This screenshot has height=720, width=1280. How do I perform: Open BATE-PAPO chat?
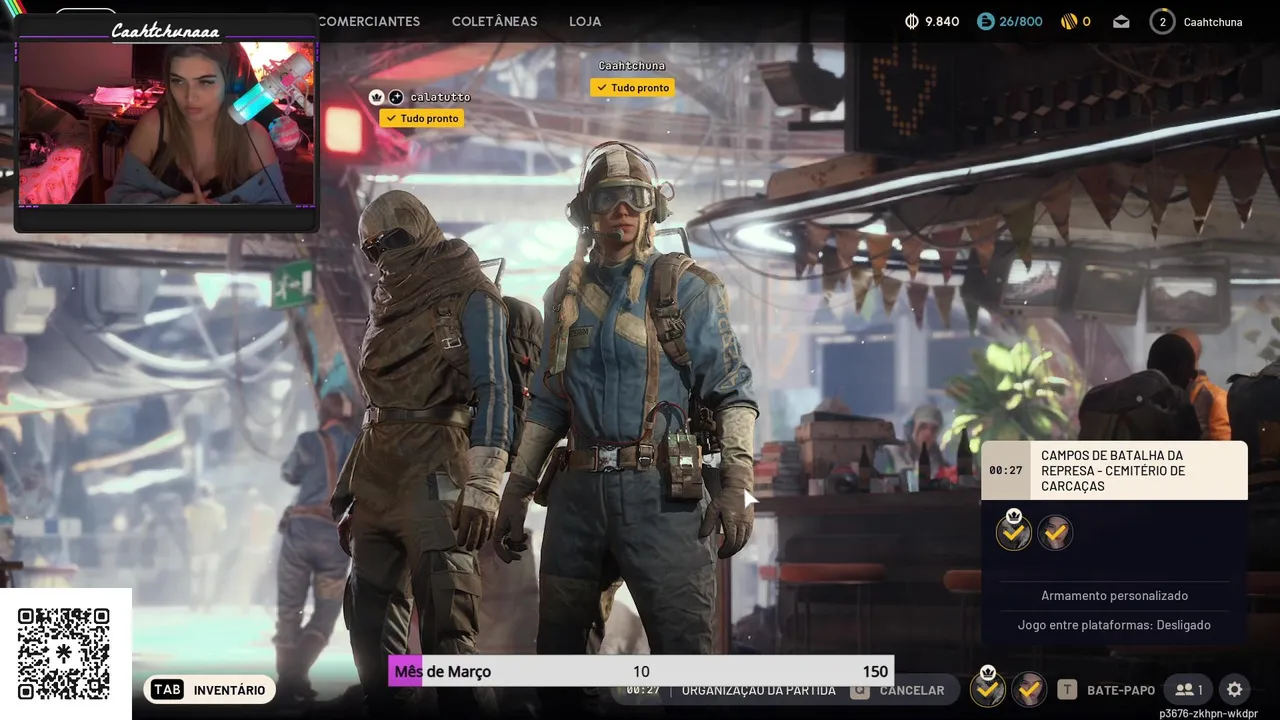pos(1120,690)
